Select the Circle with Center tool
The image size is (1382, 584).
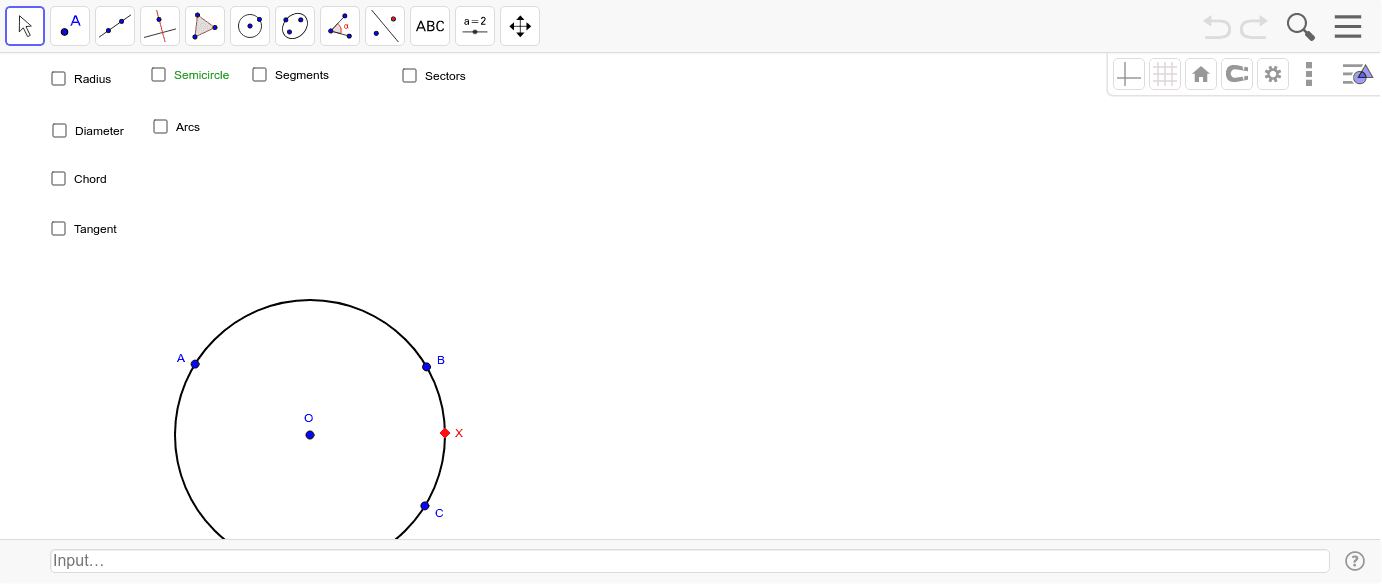[249, 26]
